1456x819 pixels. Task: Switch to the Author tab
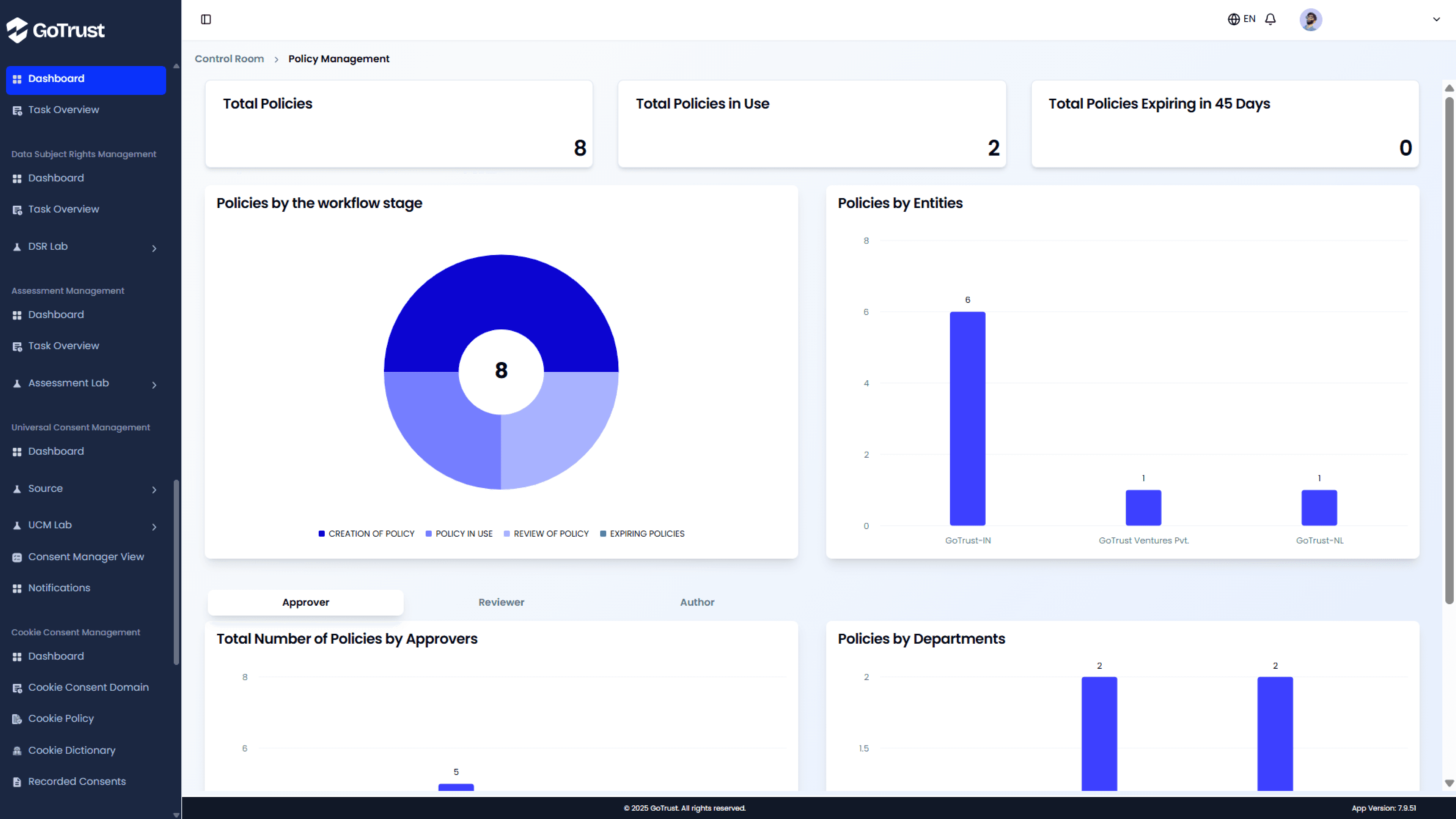697,602
